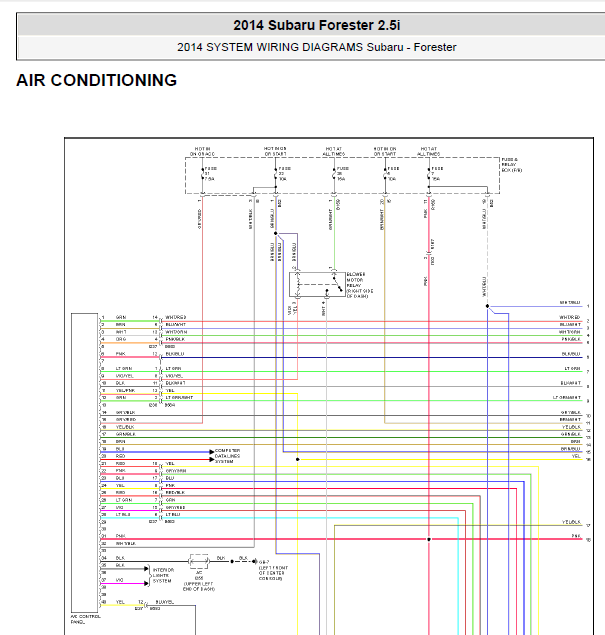Image resolution: width=605 pixels, height=635 pixels.
Task: Select the right-edge "BLK/BLU" terminal 6 label
Action: [x=571, y=354]
